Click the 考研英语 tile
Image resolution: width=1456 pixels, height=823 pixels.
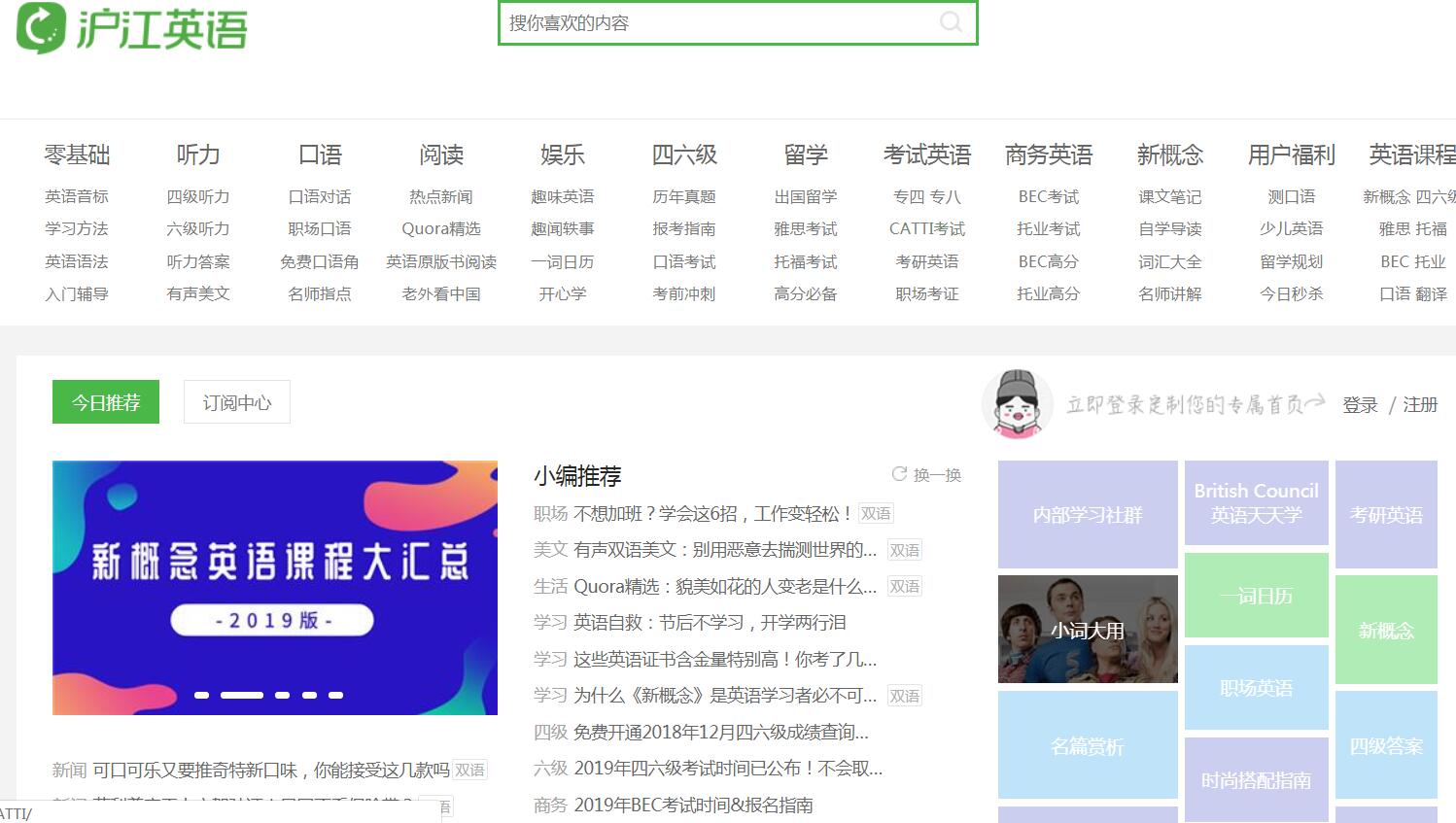coord(1386,513)
